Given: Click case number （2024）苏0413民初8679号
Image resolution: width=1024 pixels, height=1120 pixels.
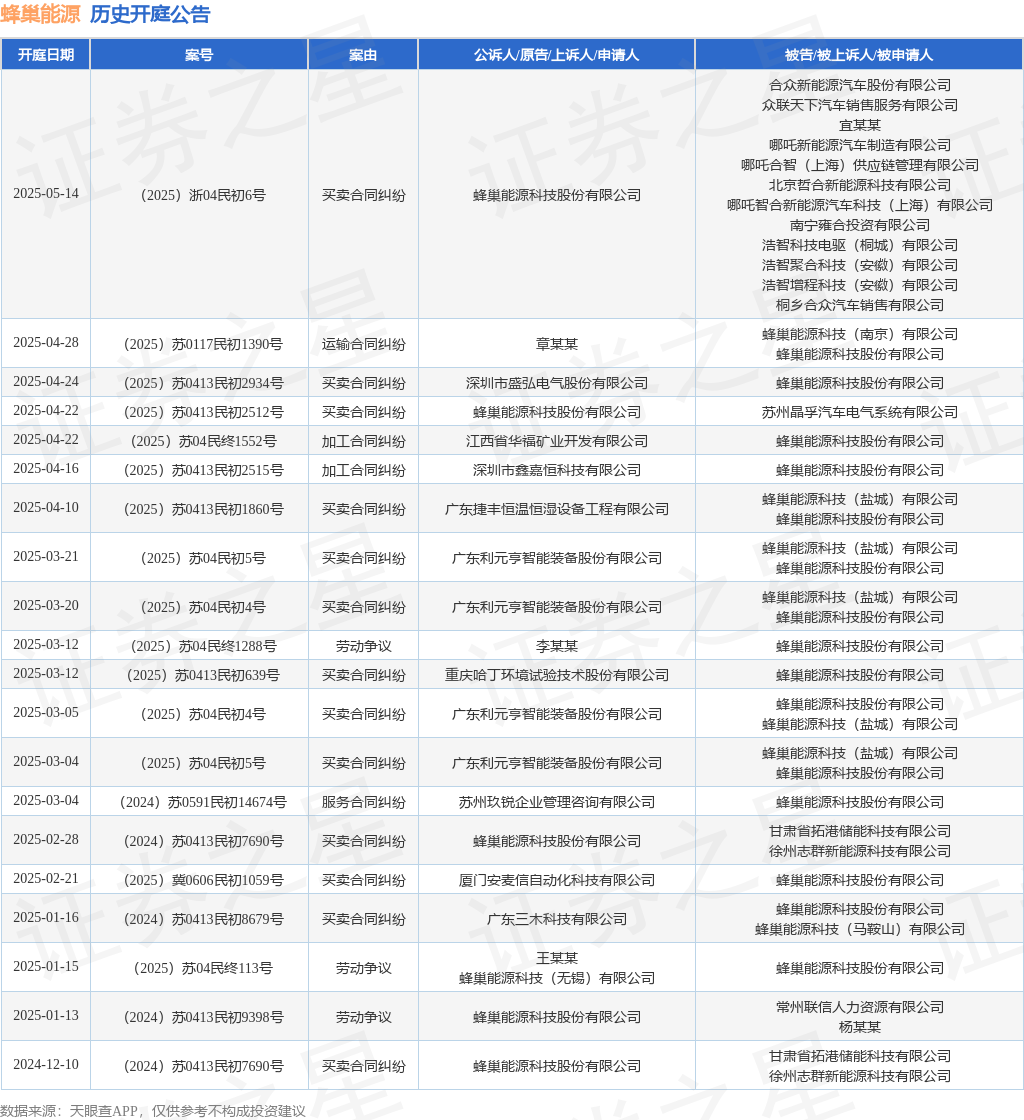Looking at the screenshot, I should tap(200, 919).
